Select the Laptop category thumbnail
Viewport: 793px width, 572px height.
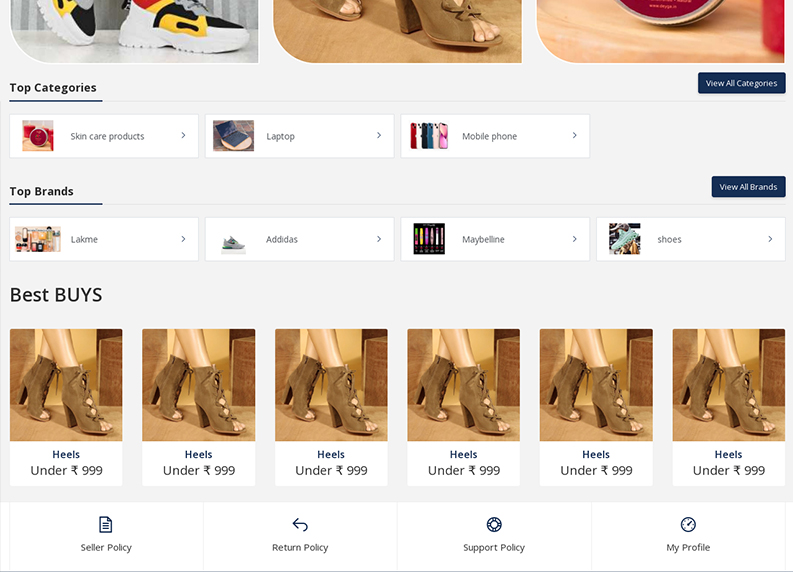pyautogui.click(x=233, y=136)
